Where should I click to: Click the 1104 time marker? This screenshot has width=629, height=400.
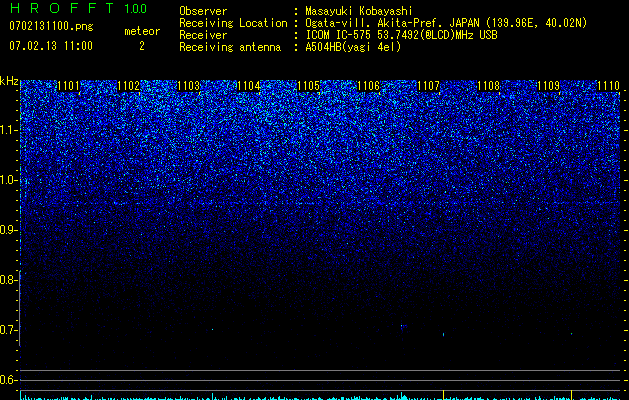(x=248, y=86)
